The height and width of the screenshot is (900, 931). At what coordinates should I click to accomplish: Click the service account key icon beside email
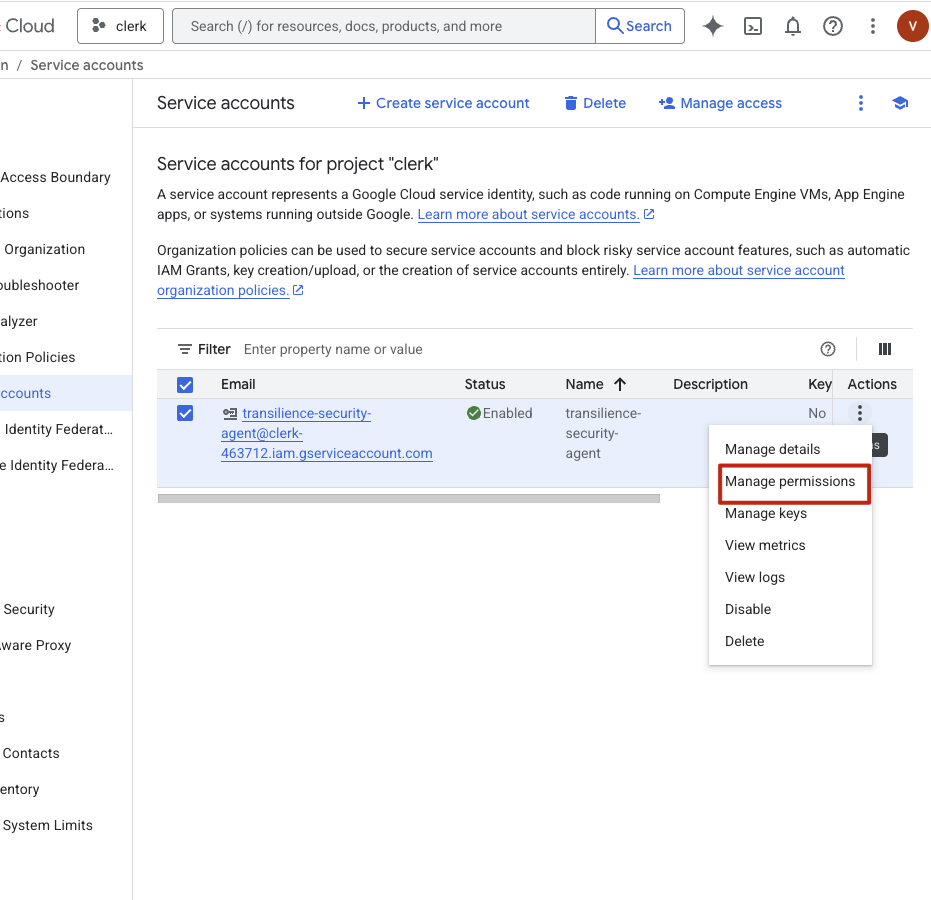point(230,413)
